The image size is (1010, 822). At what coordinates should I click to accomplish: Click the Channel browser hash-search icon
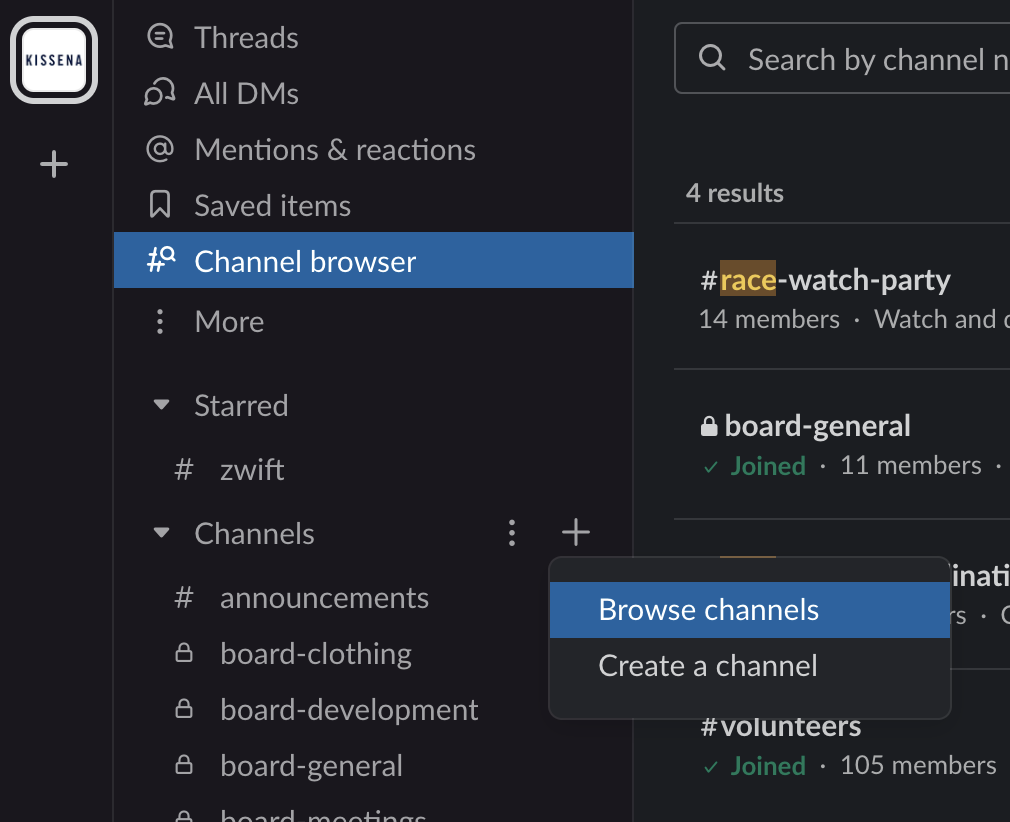[161, 260]
